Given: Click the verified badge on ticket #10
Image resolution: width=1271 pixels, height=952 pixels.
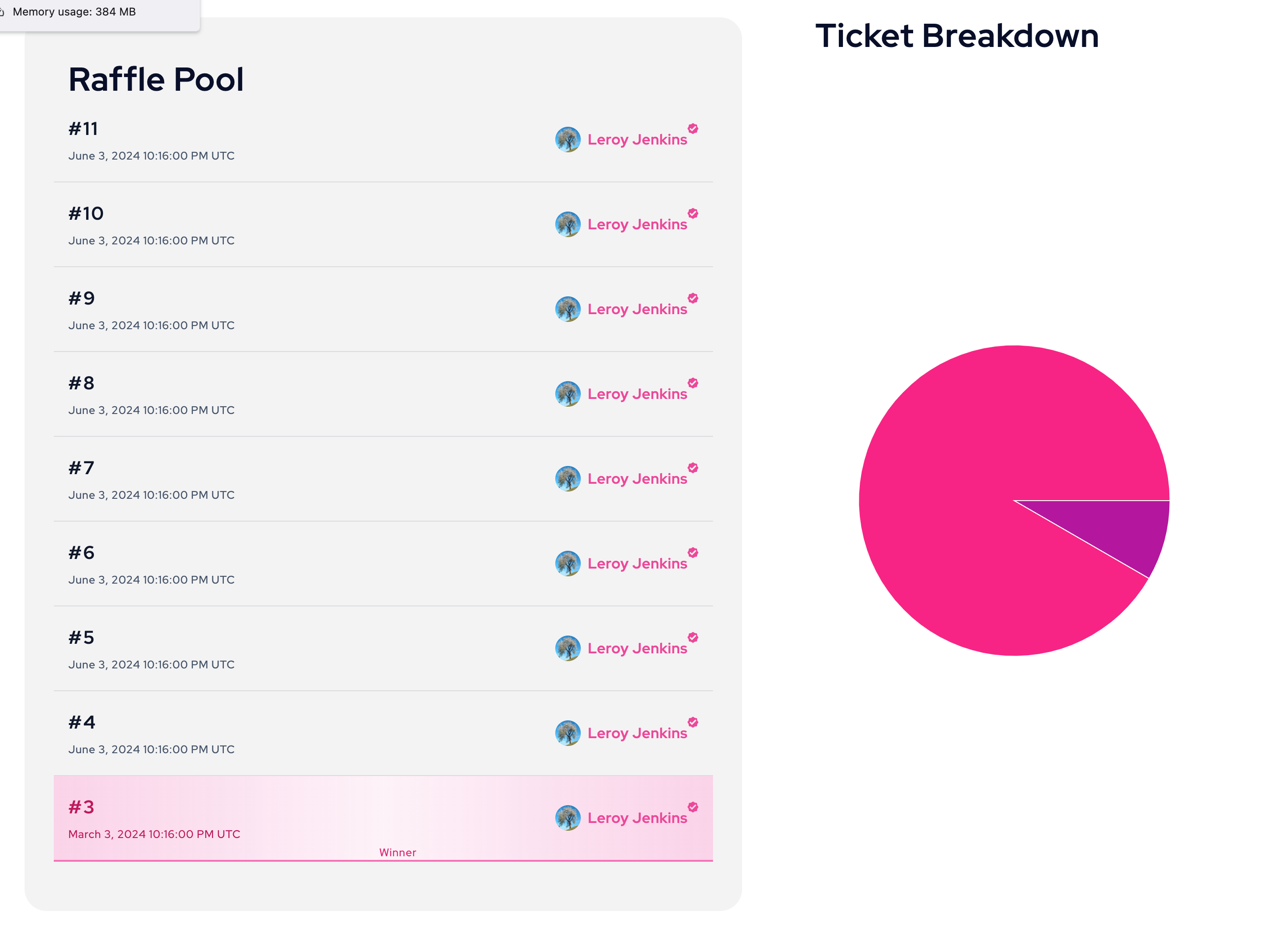Looking at the screenshot, I should pos(693,214).
